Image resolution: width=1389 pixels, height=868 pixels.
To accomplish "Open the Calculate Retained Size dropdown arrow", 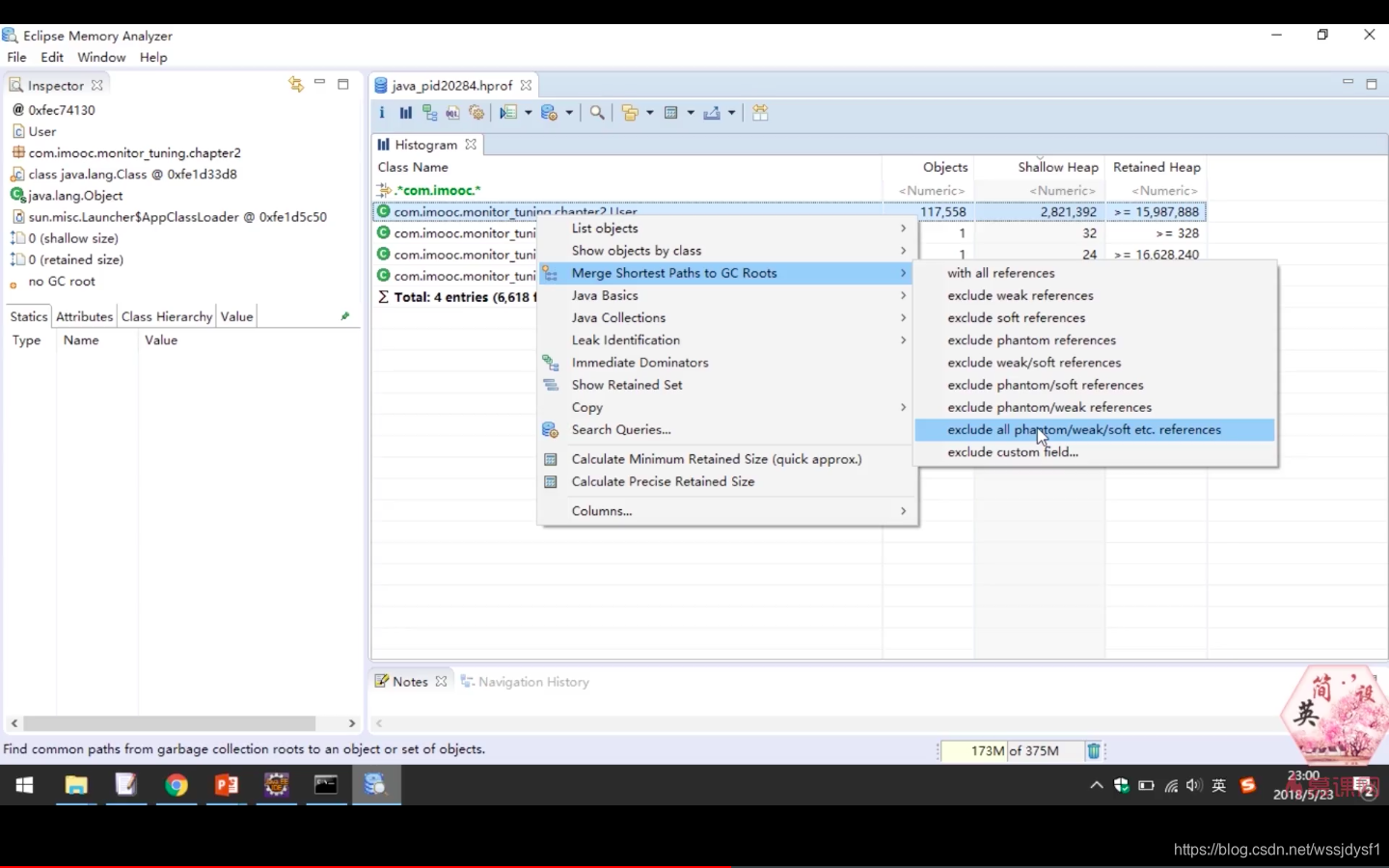I will tap(691, 113).
